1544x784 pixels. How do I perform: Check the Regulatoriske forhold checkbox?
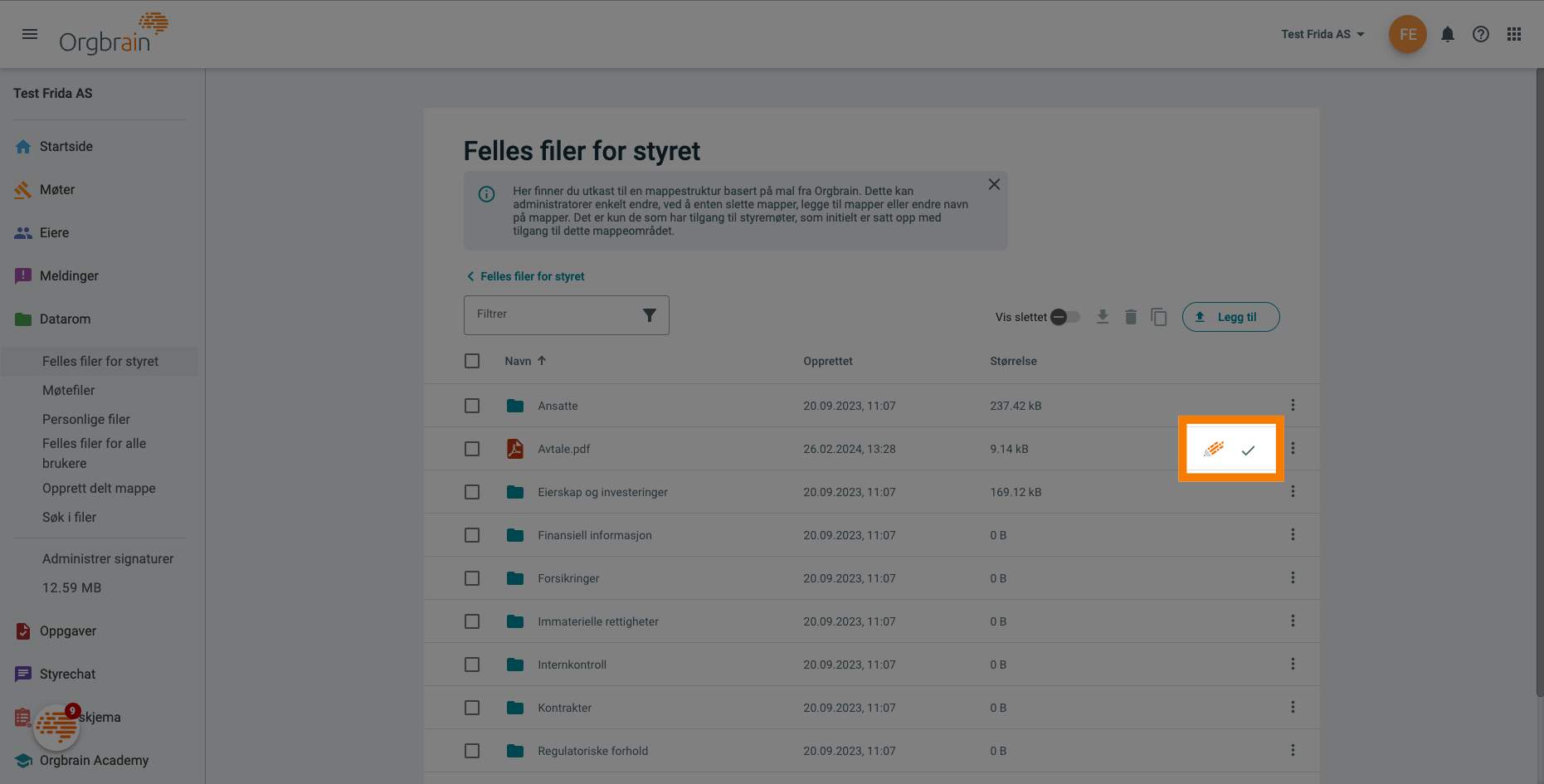(x=472, y=751)
